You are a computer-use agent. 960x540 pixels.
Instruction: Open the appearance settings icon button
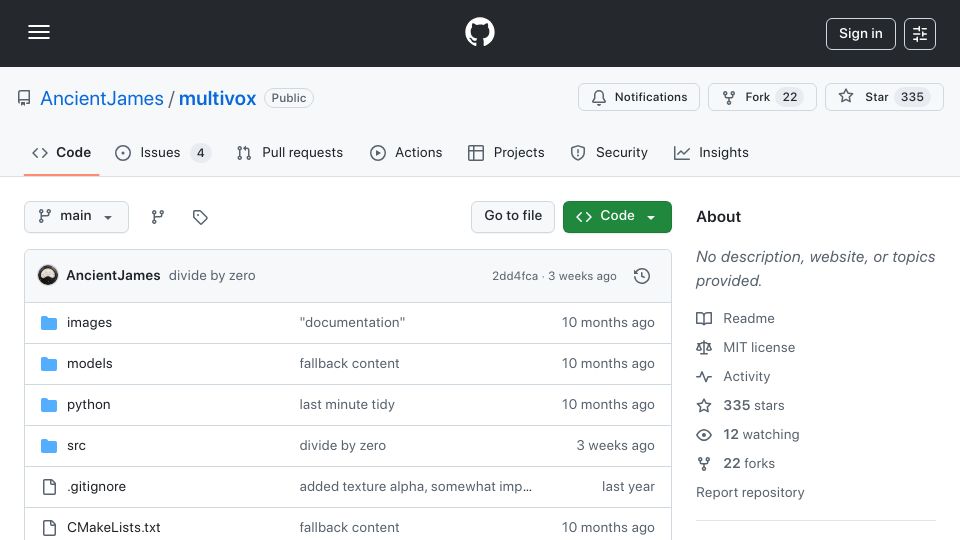(920, 34)
